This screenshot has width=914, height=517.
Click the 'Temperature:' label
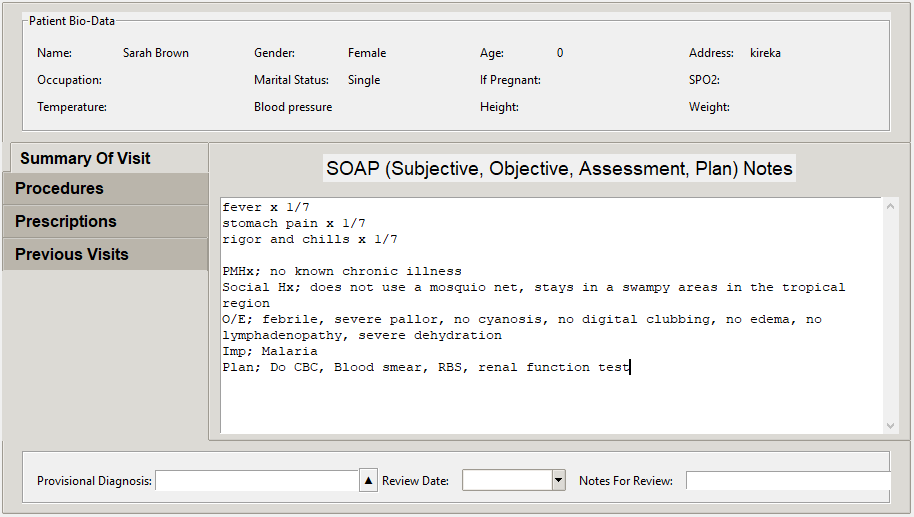pos(72,107)
